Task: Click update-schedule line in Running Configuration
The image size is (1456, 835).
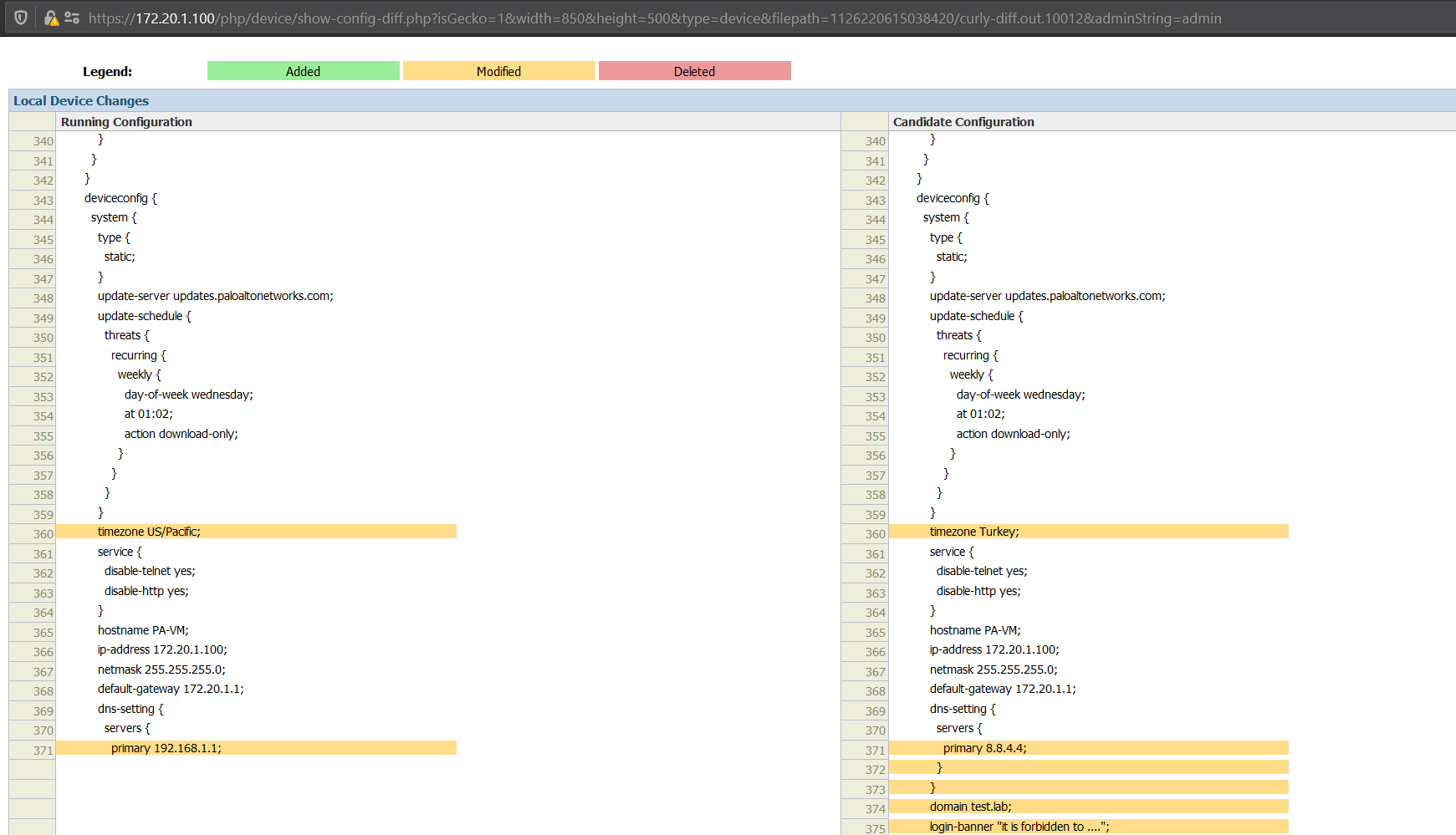Action: (x=144, y=316)
